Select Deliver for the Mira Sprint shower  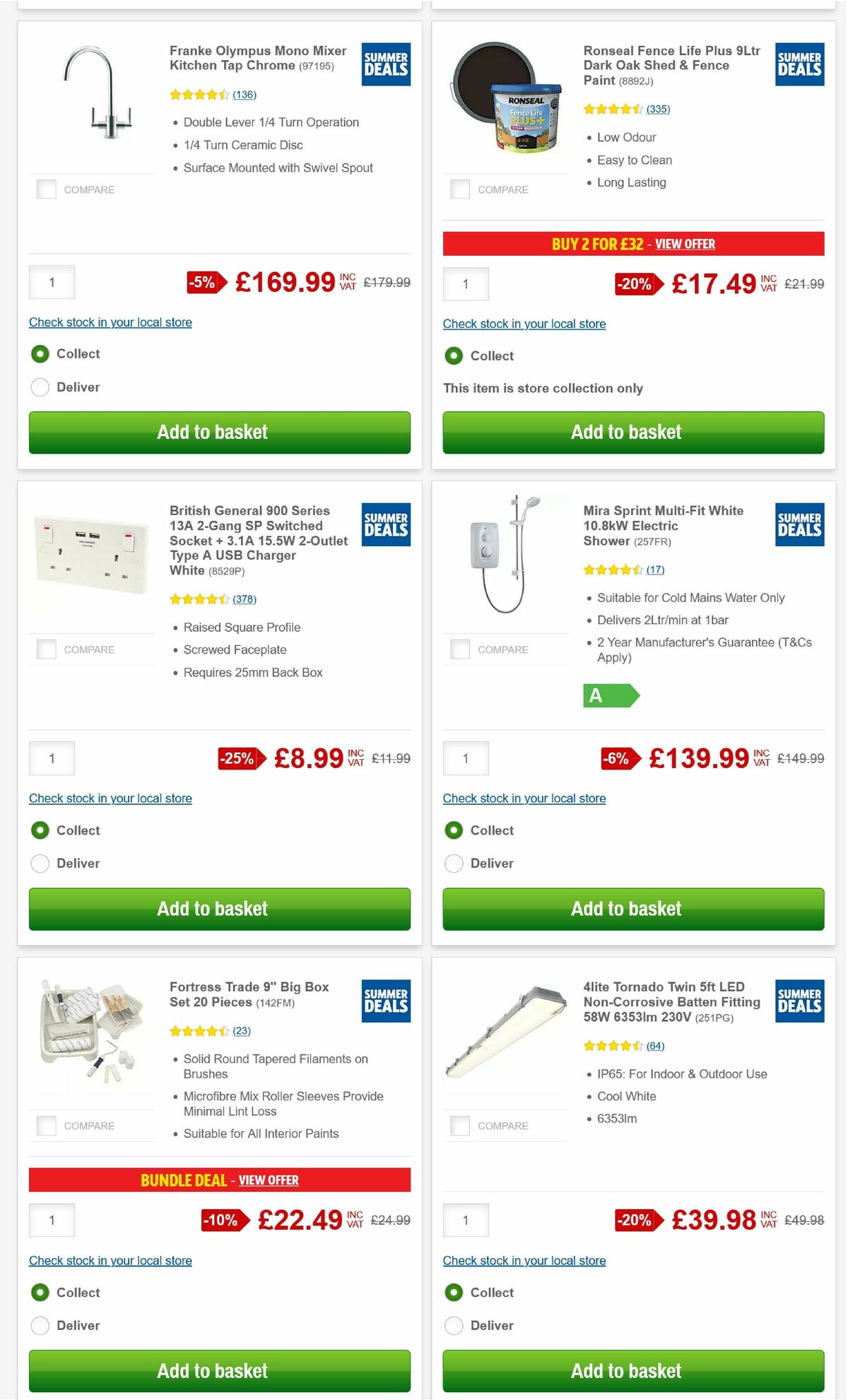[x=453, y=863]
